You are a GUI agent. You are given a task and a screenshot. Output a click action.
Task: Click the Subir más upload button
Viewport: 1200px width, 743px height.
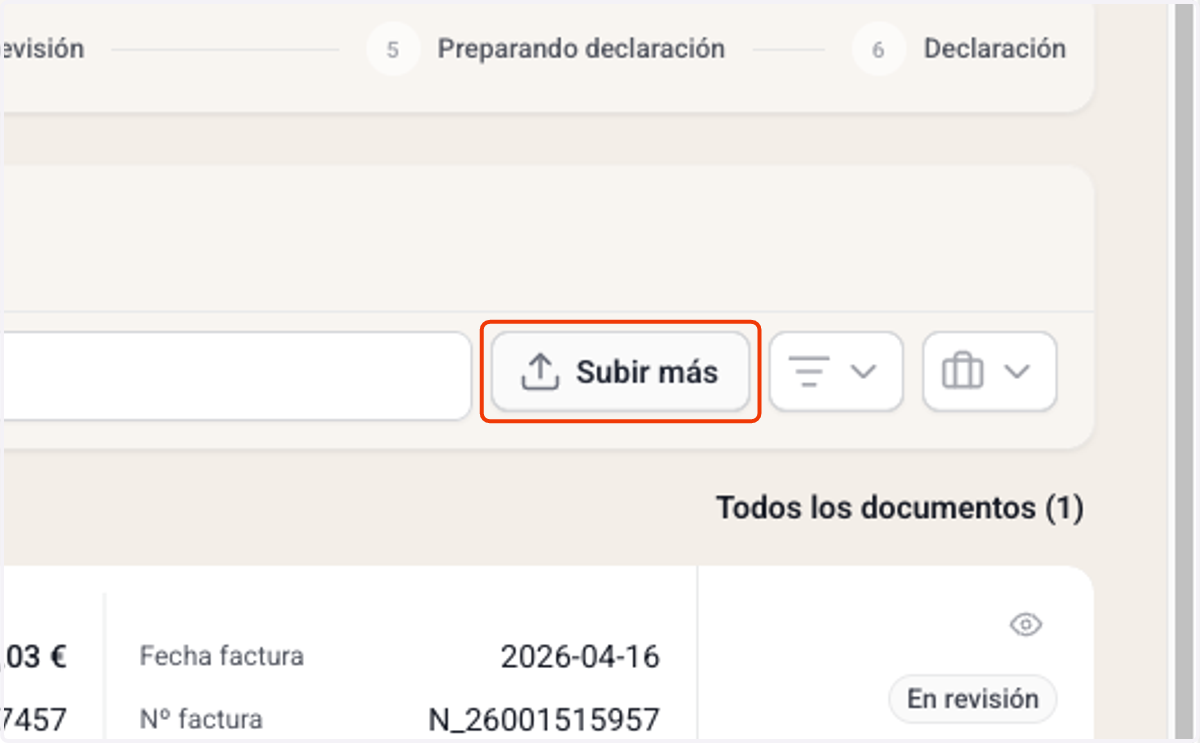pos(620,372)
